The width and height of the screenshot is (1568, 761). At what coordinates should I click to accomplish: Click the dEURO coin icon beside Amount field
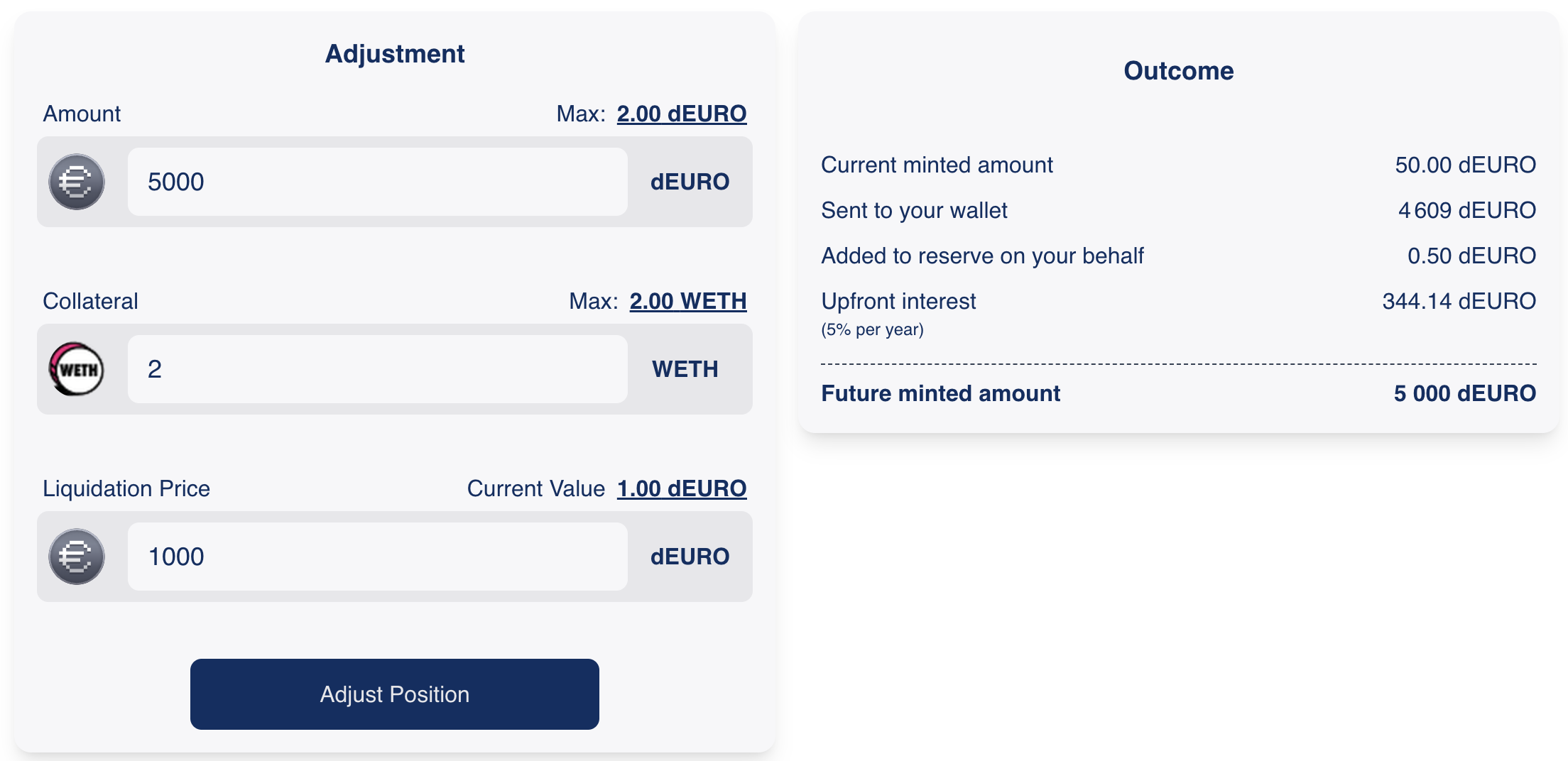point(77,182)
